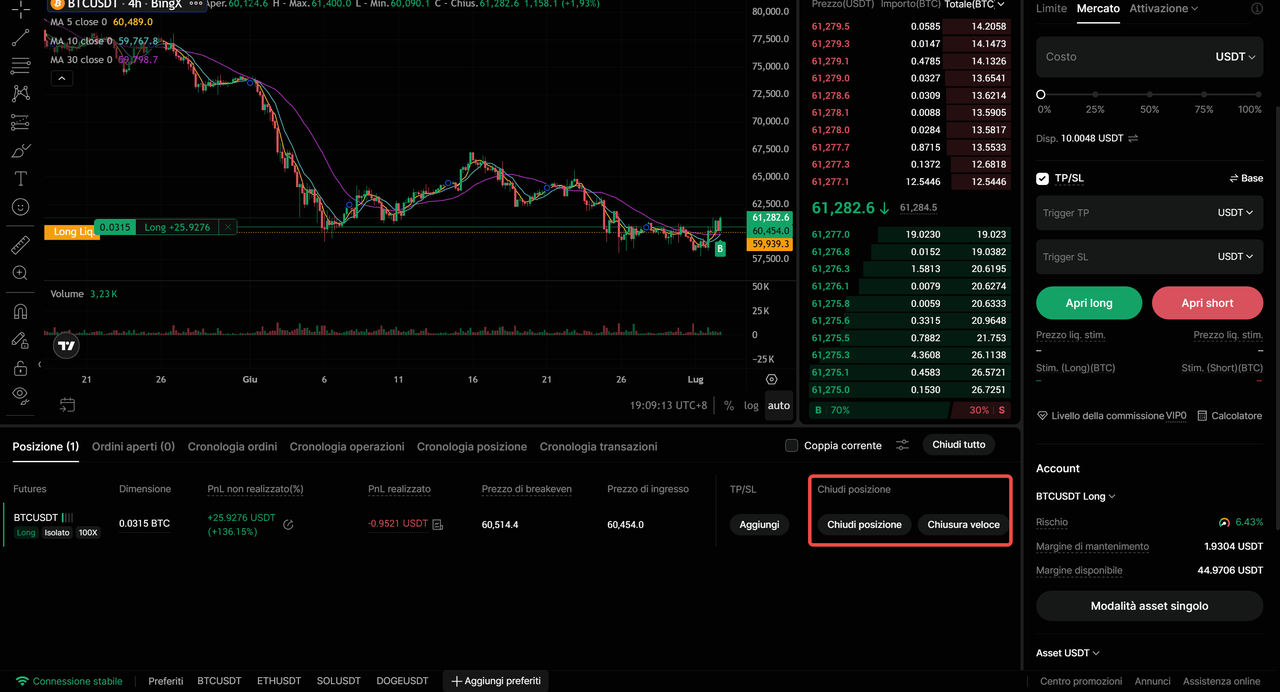Switch to the Limite order tab
The image size is (1280, 692).
[x=1051, y=8]
